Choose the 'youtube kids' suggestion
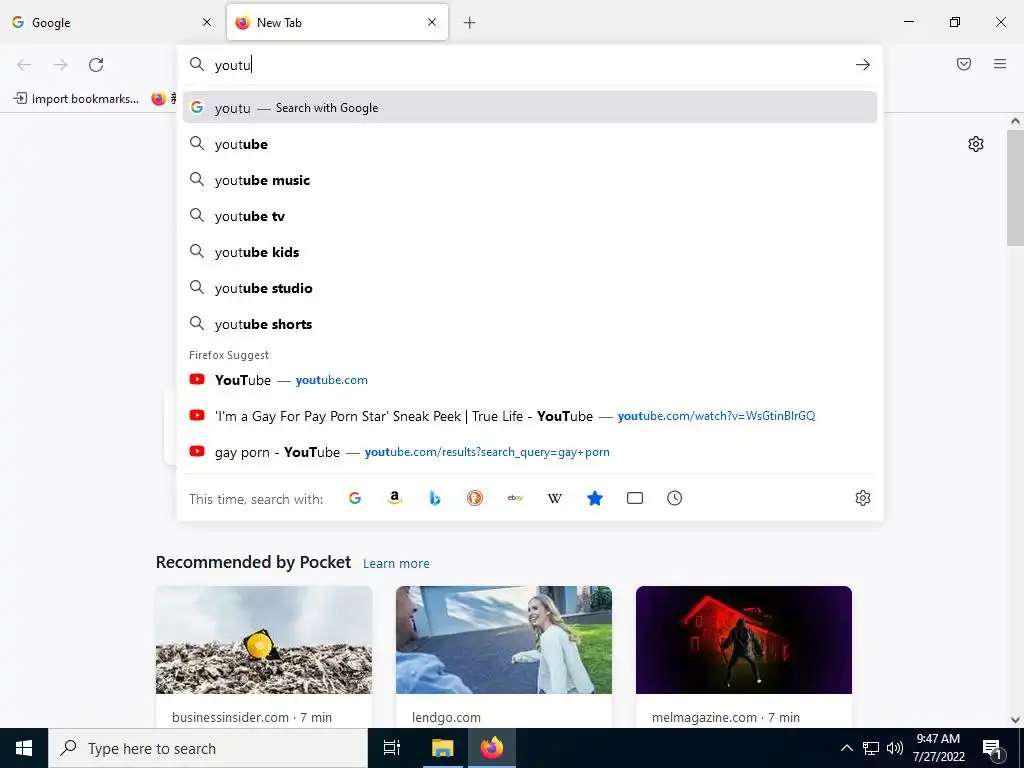Screen dimensions: 1024x768 [530, 252]
